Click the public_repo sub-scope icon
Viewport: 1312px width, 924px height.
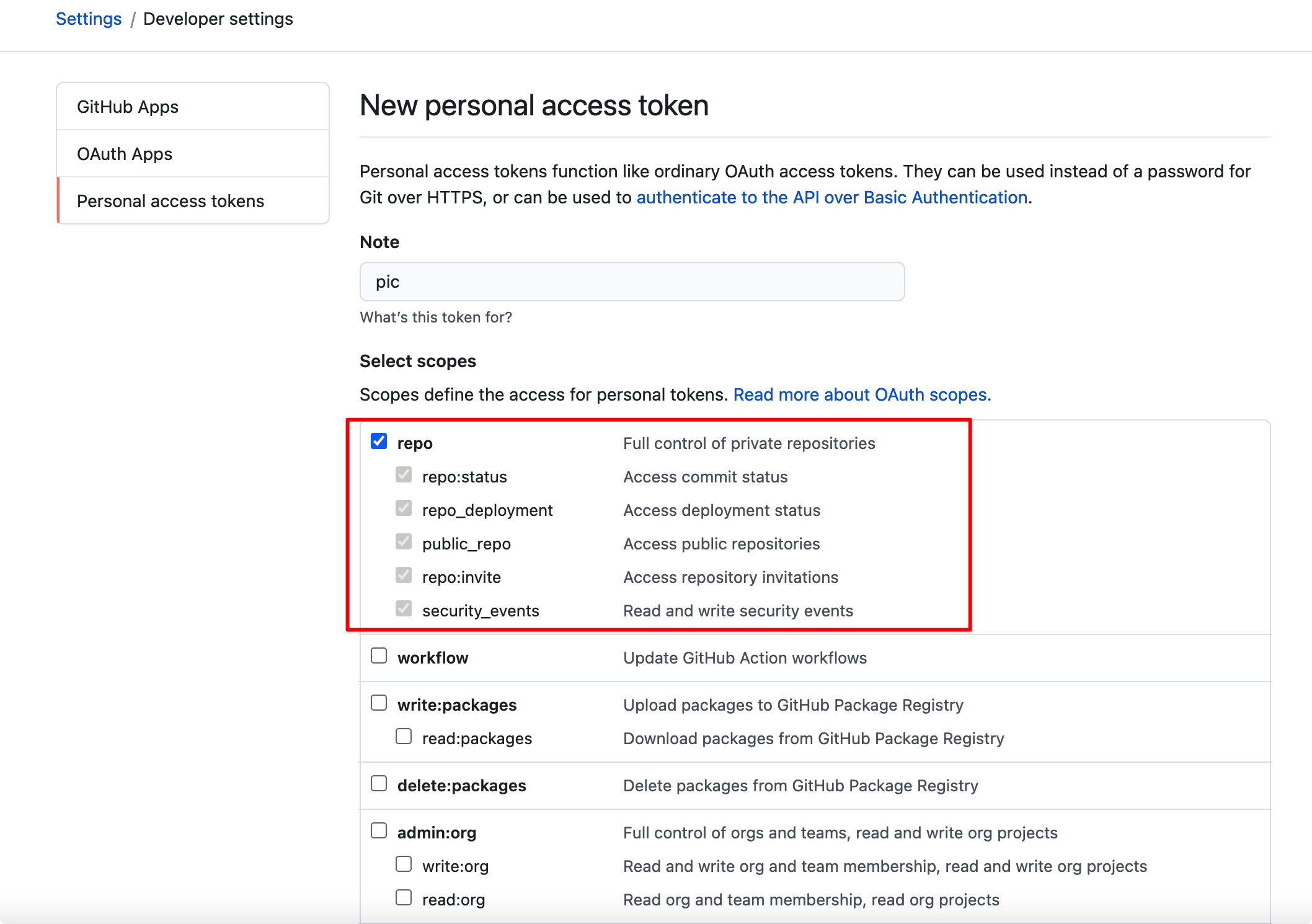[402, 542]
